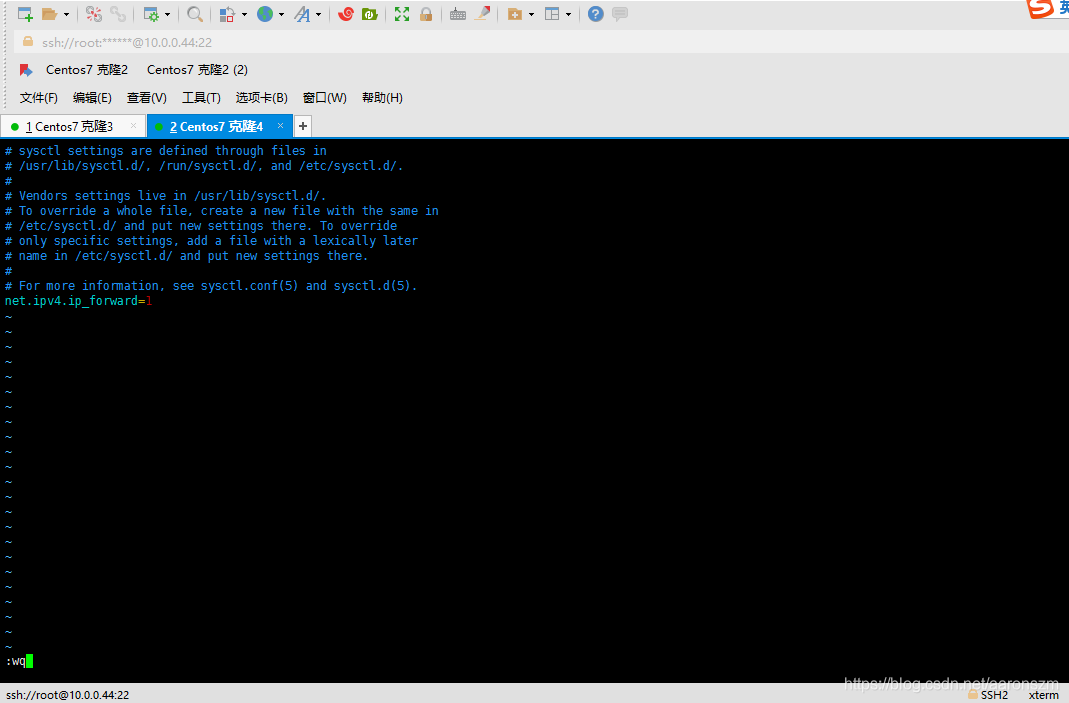Viewport: 1069px width, 703px height.
Task: Expand the new folder dropdown arrow
Action: (x=531, y=14)
